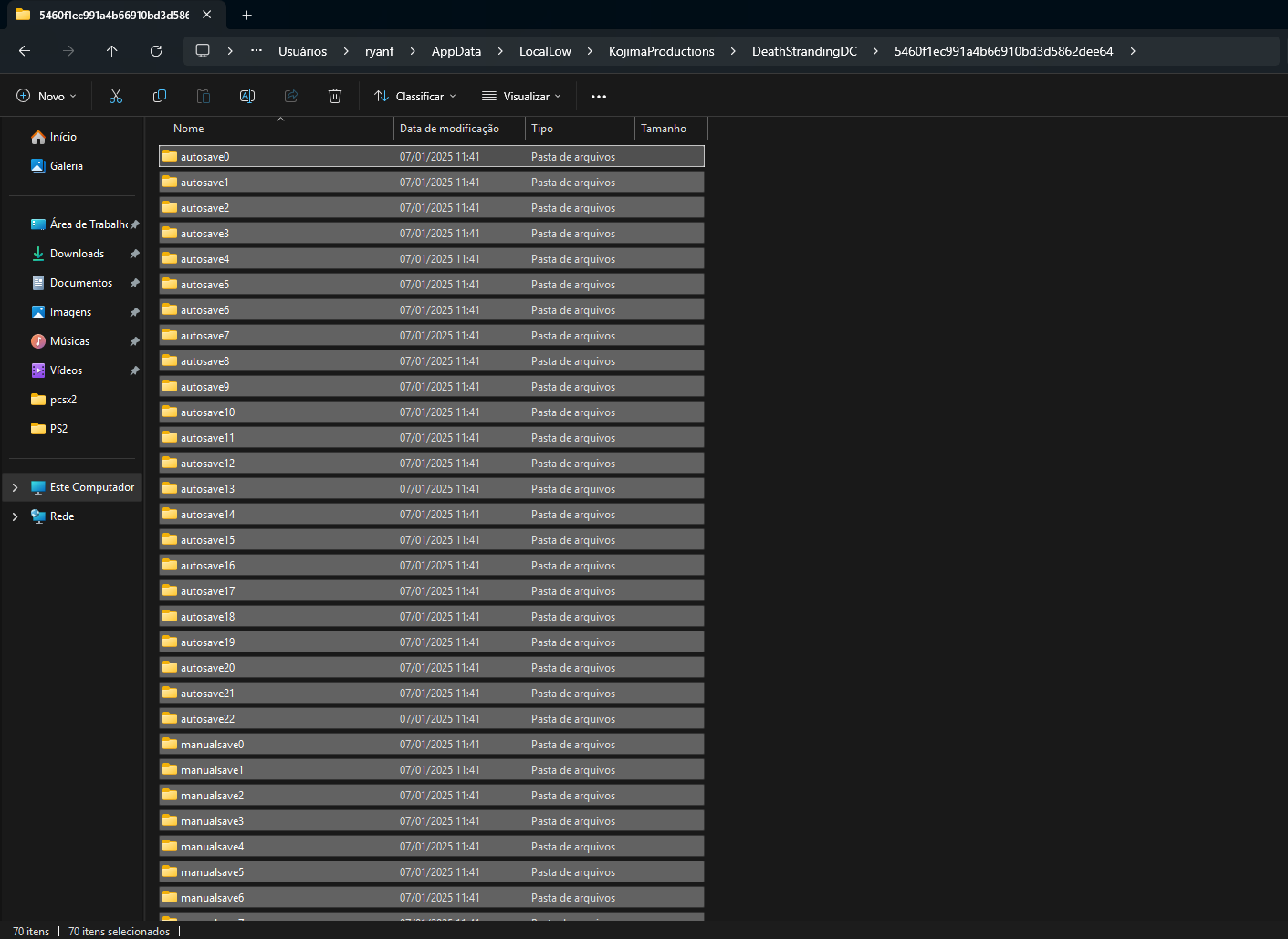Viewport: 1288px width, 939px height.
Task: Select the manualsave3 folder
Action: tap(432, 821)
